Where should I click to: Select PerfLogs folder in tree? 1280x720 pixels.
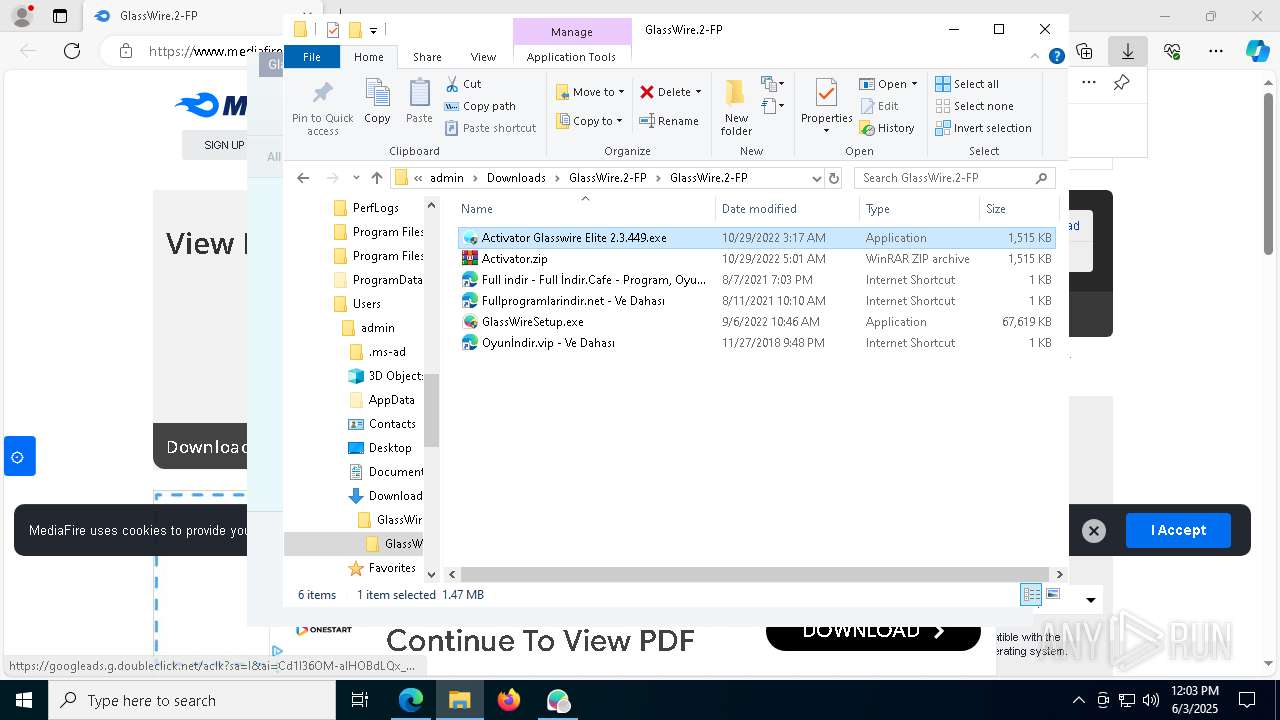375,208
